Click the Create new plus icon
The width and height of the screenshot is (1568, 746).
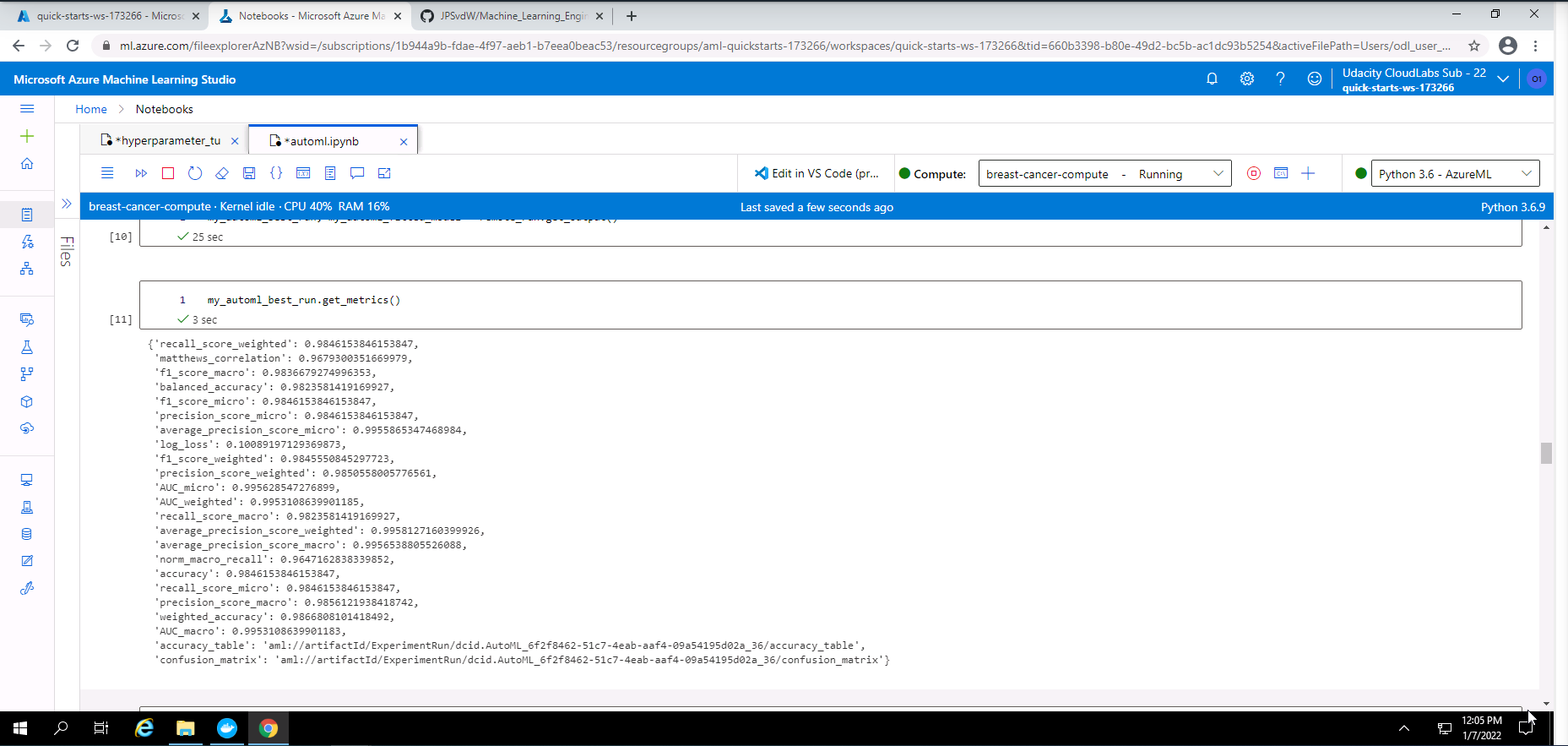27,136
